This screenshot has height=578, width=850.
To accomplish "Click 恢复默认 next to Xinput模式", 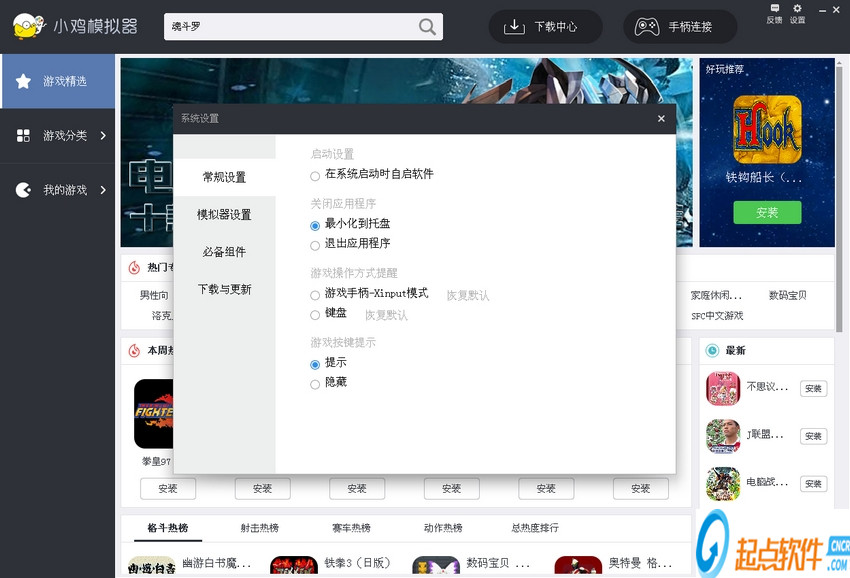I will click(468, 296).
